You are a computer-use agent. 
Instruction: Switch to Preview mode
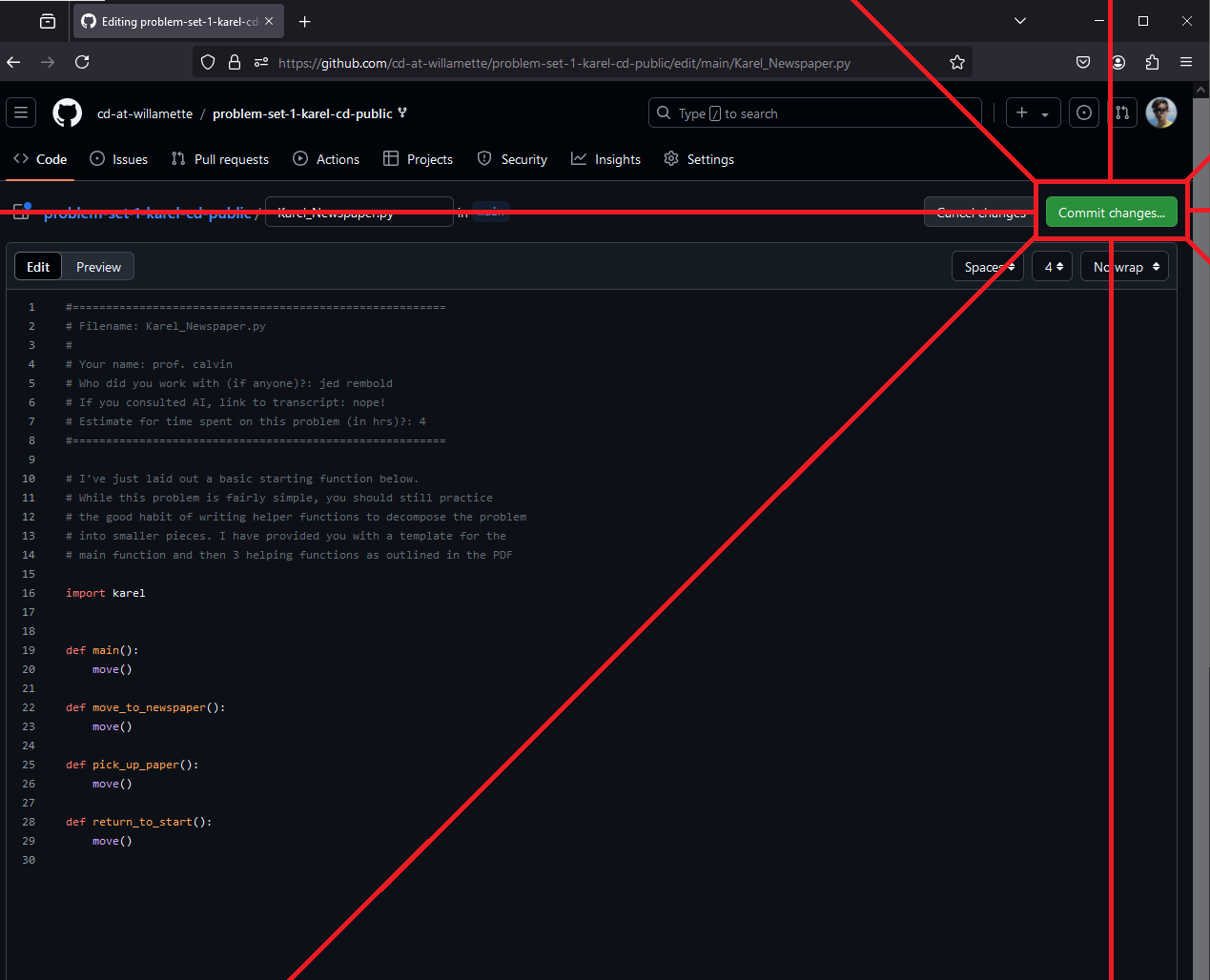98,267
